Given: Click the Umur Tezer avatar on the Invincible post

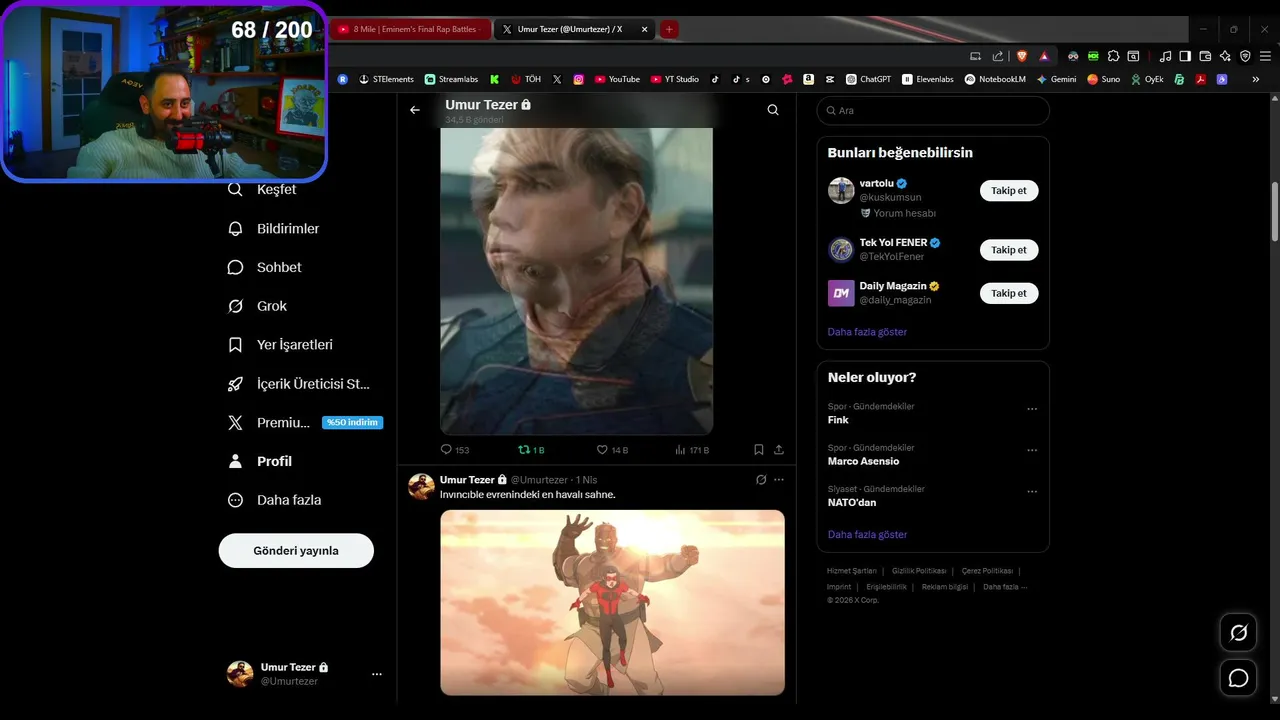Looking at the screenshot, I should tap(422, 487).
